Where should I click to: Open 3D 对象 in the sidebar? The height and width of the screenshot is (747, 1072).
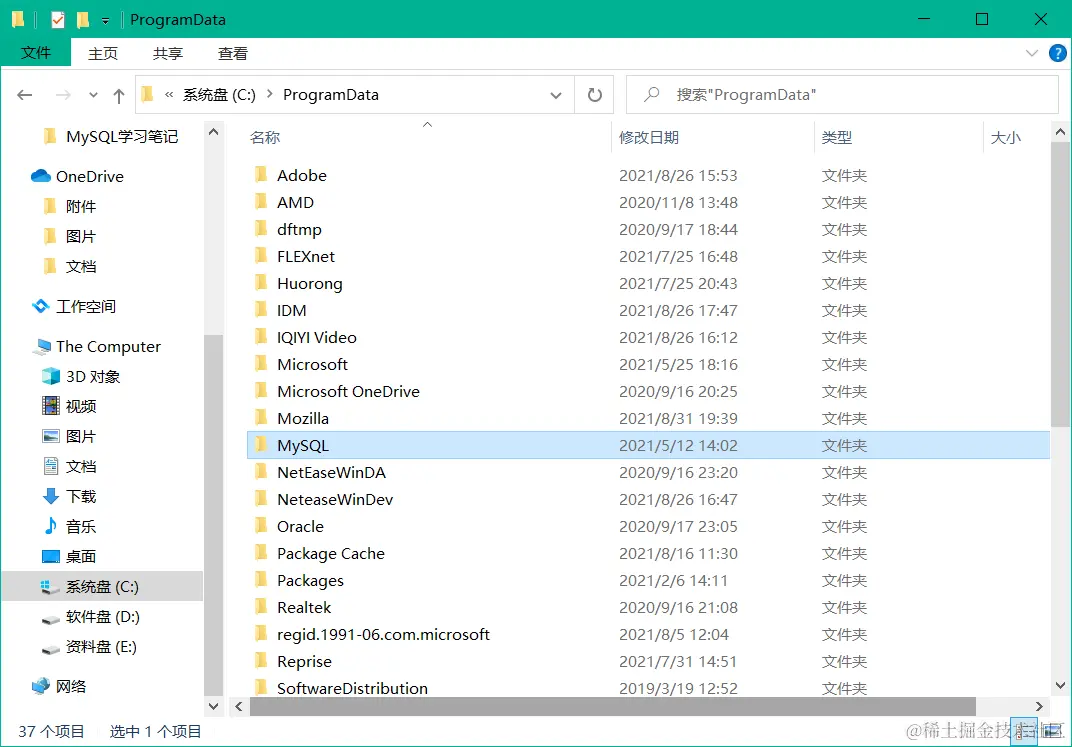point(92,377)
